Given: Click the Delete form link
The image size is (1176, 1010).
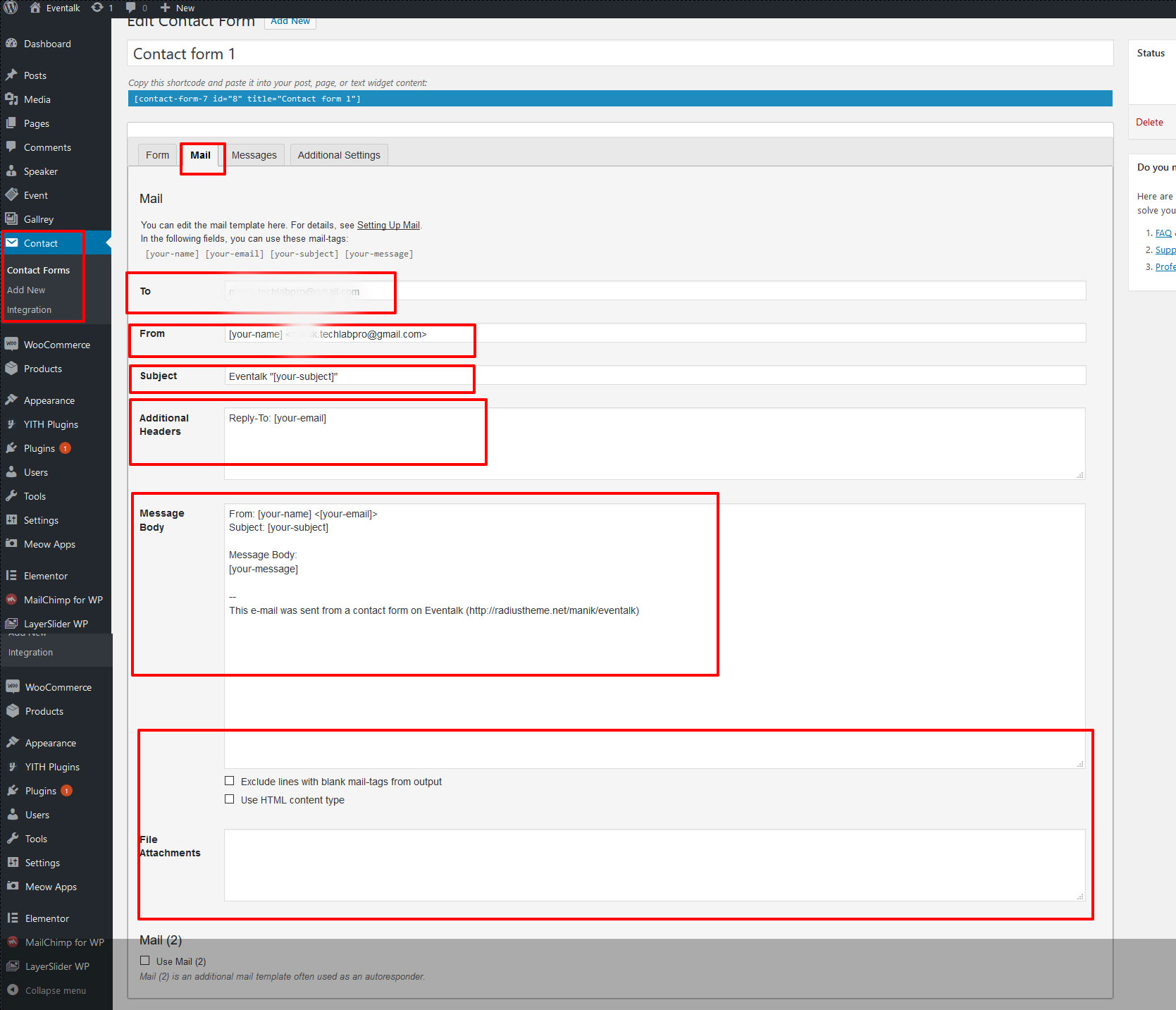Looking at the screenshot, I should (1149, 122).
